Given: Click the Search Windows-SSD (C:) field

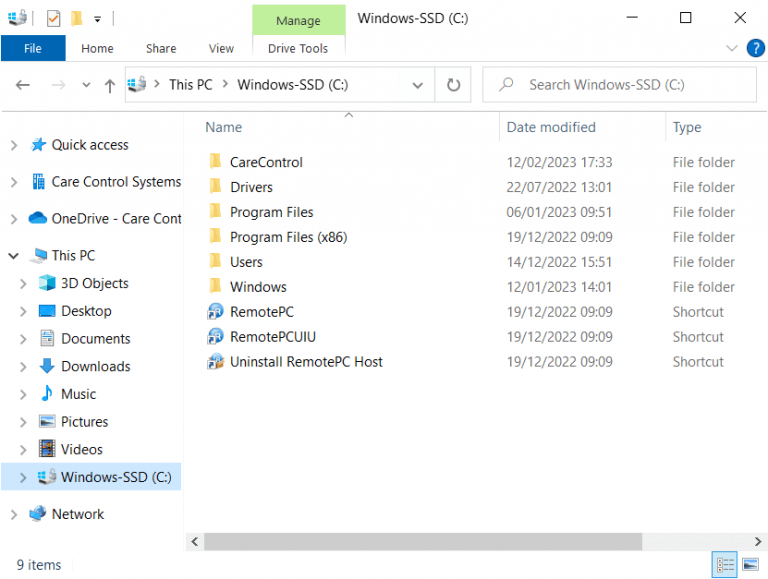Looking at the screenshot, I should click(619, 85).
